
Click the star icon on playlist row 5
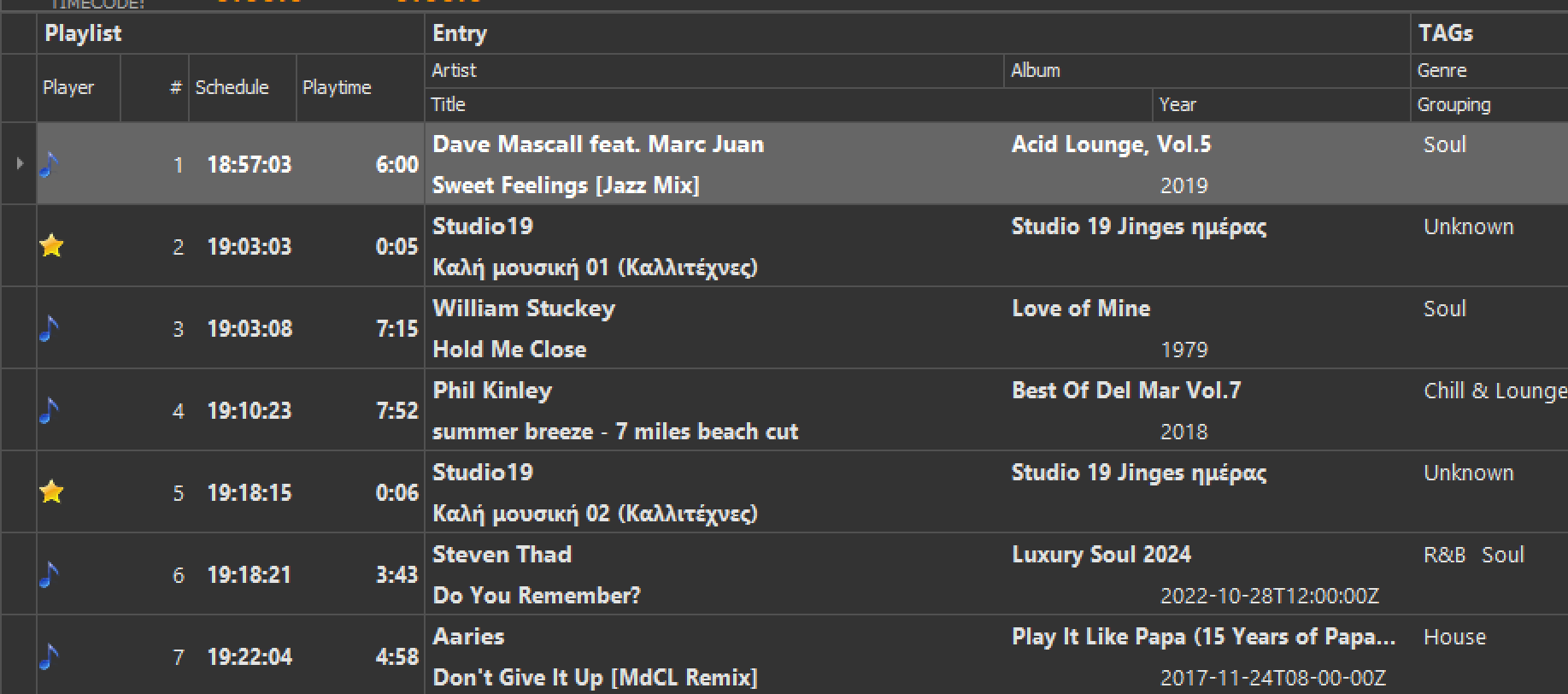[x=52, y=492]
